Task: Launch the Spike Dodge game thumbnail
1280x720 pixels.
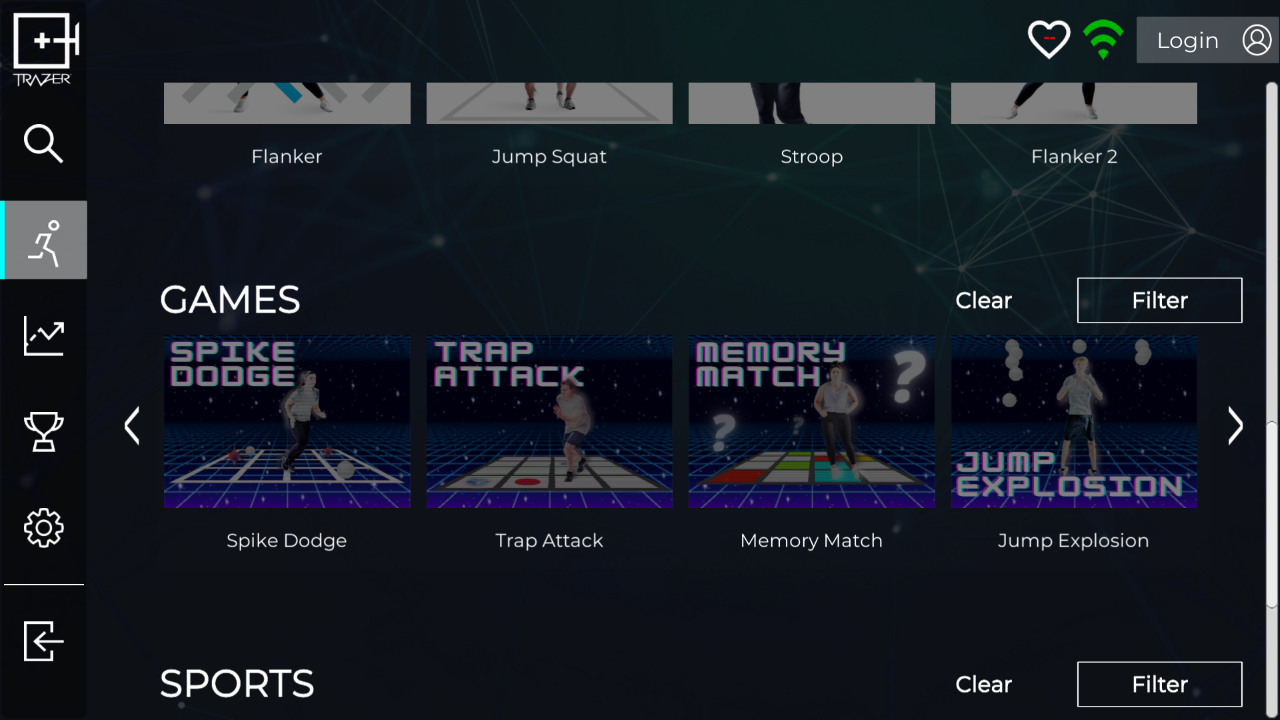Action: pyautogui.click(x=287, y=421)
